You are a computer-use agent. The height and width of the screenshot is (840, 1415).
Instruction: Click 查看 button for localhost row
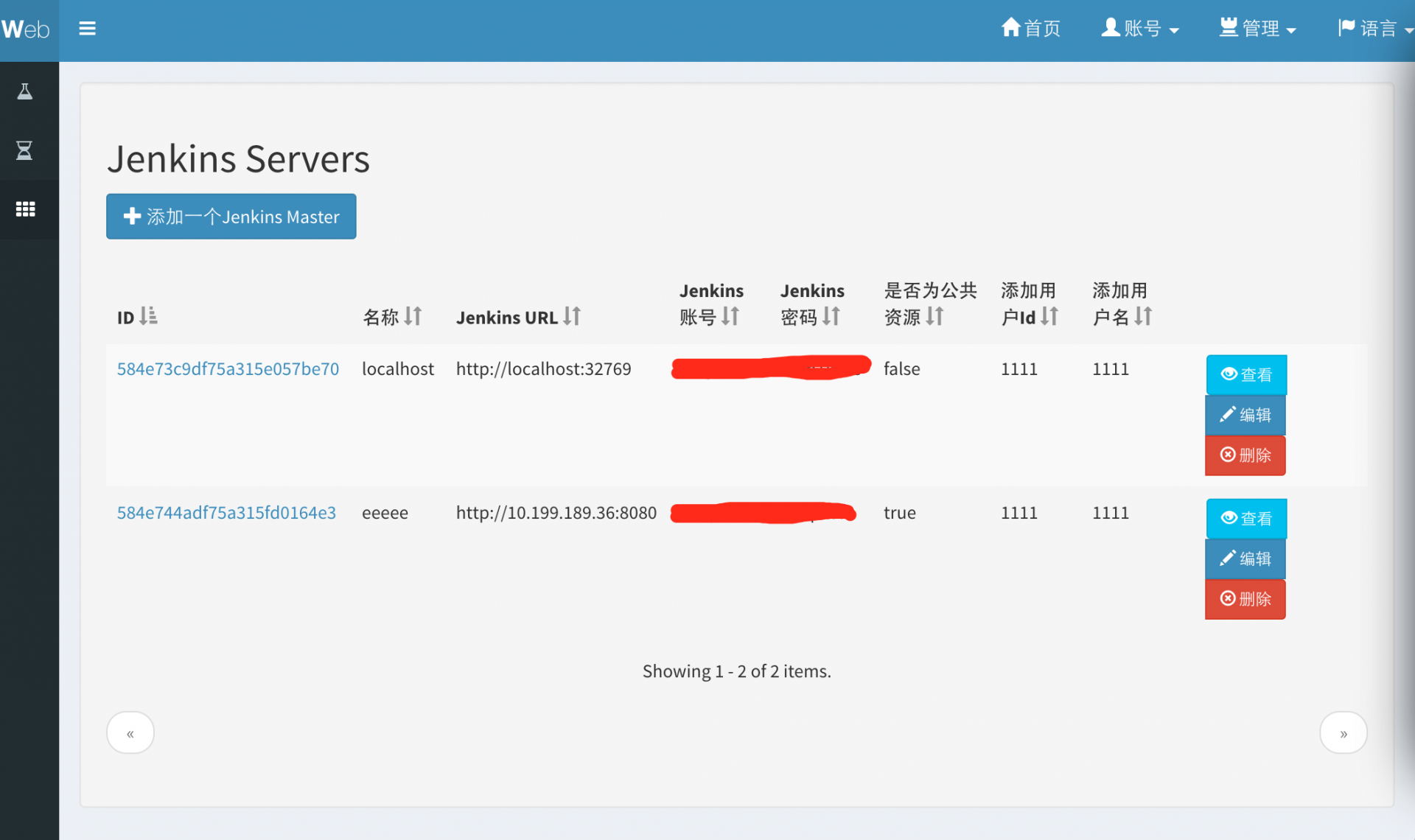click(1246, 375)
